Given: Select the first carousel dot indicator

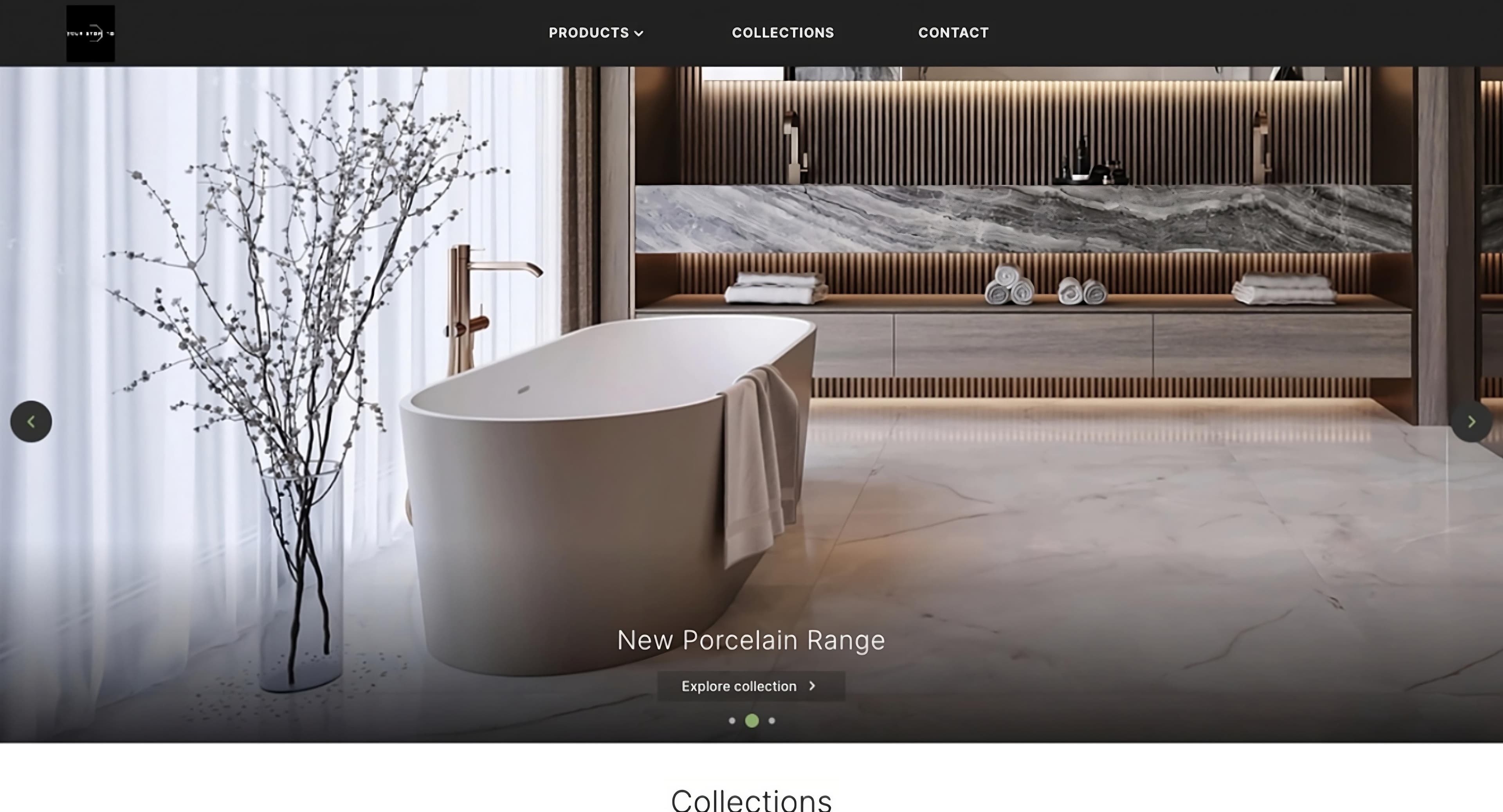Looking at the screenshot, I should [x=732, y=720].
